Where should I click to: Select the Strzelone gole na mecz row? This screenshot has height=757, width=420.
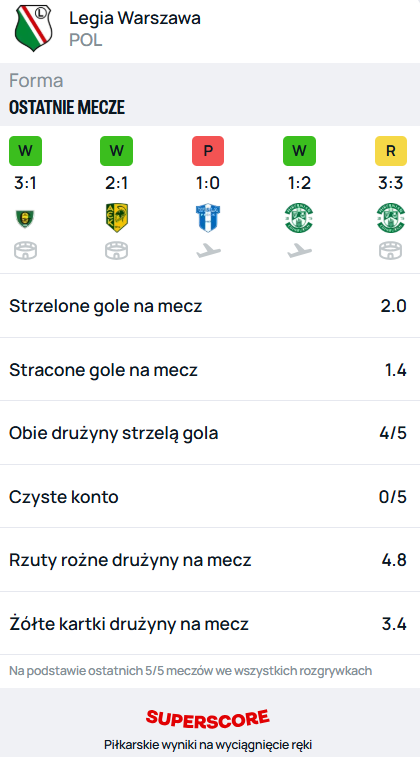tap(210, 306)
